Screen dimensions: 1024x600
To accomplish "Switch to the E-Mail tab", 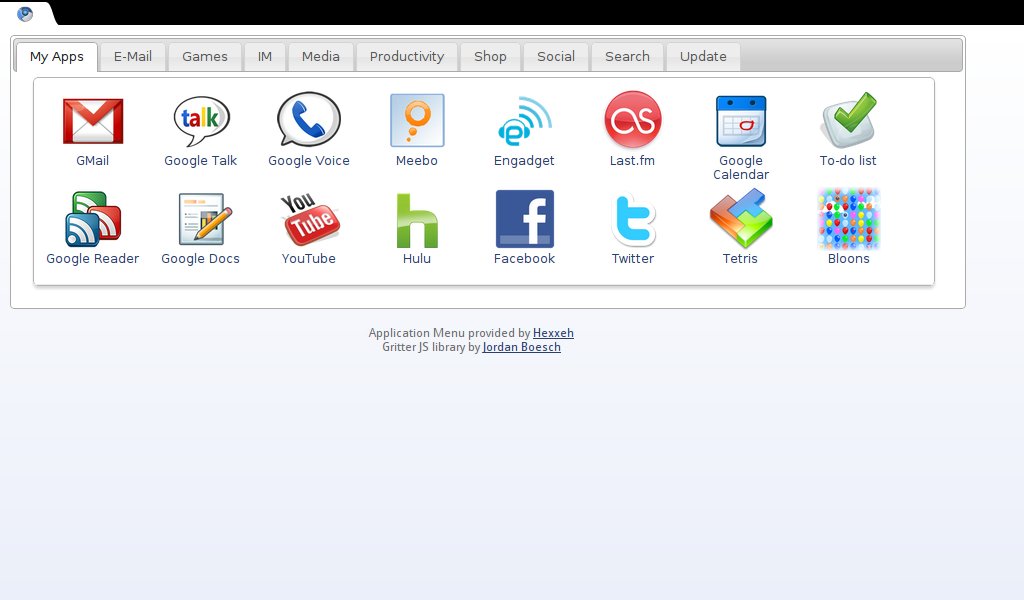I will [x=133, y=57].
